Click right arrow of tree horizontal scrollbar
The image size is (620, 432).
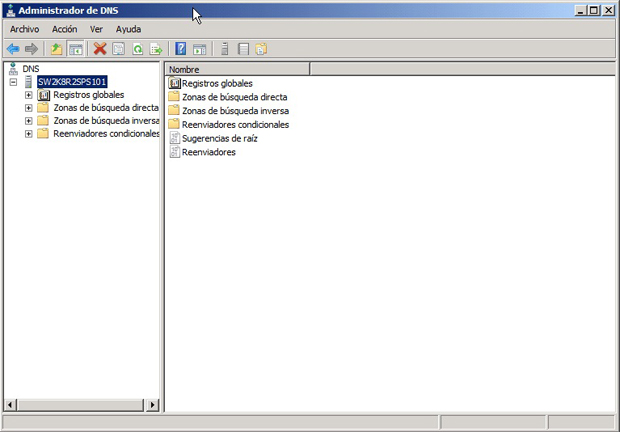pyautogui.click(x=152, y=405)
